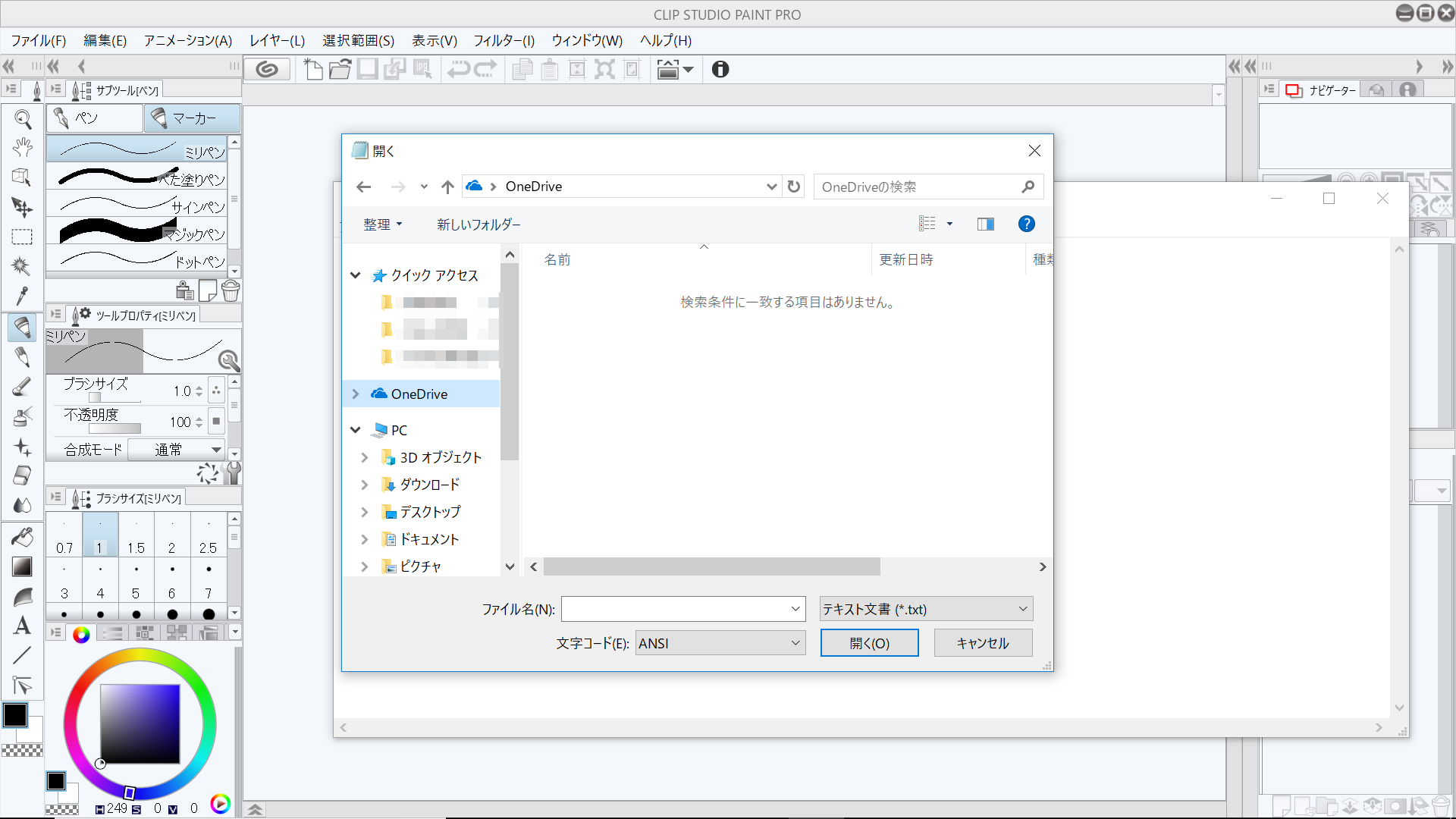Open the ANSI character encoding dropdown

[720, 643]
